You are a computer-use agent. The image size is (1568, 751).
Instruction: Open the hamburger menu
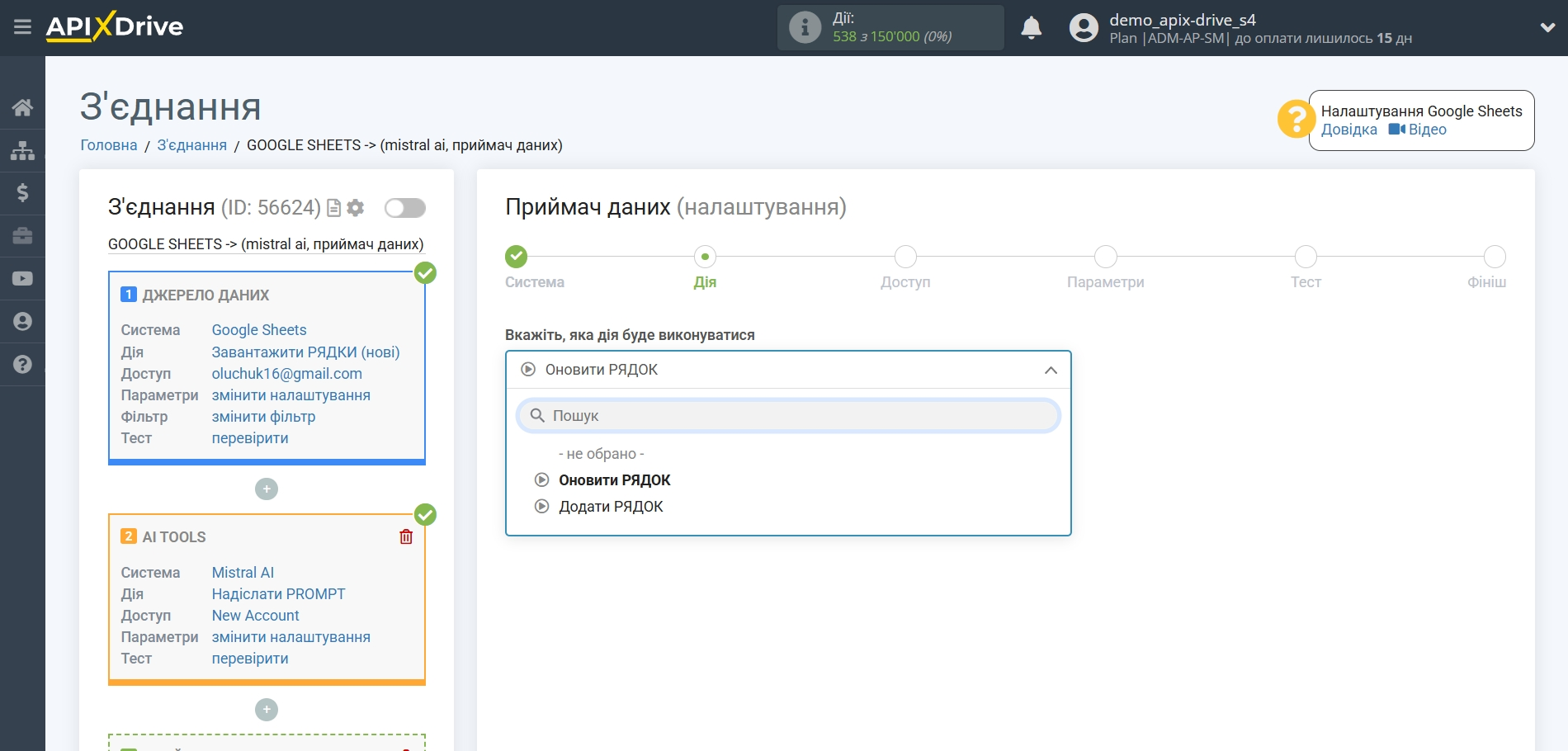pyautogui.click(x=24, y=26)
